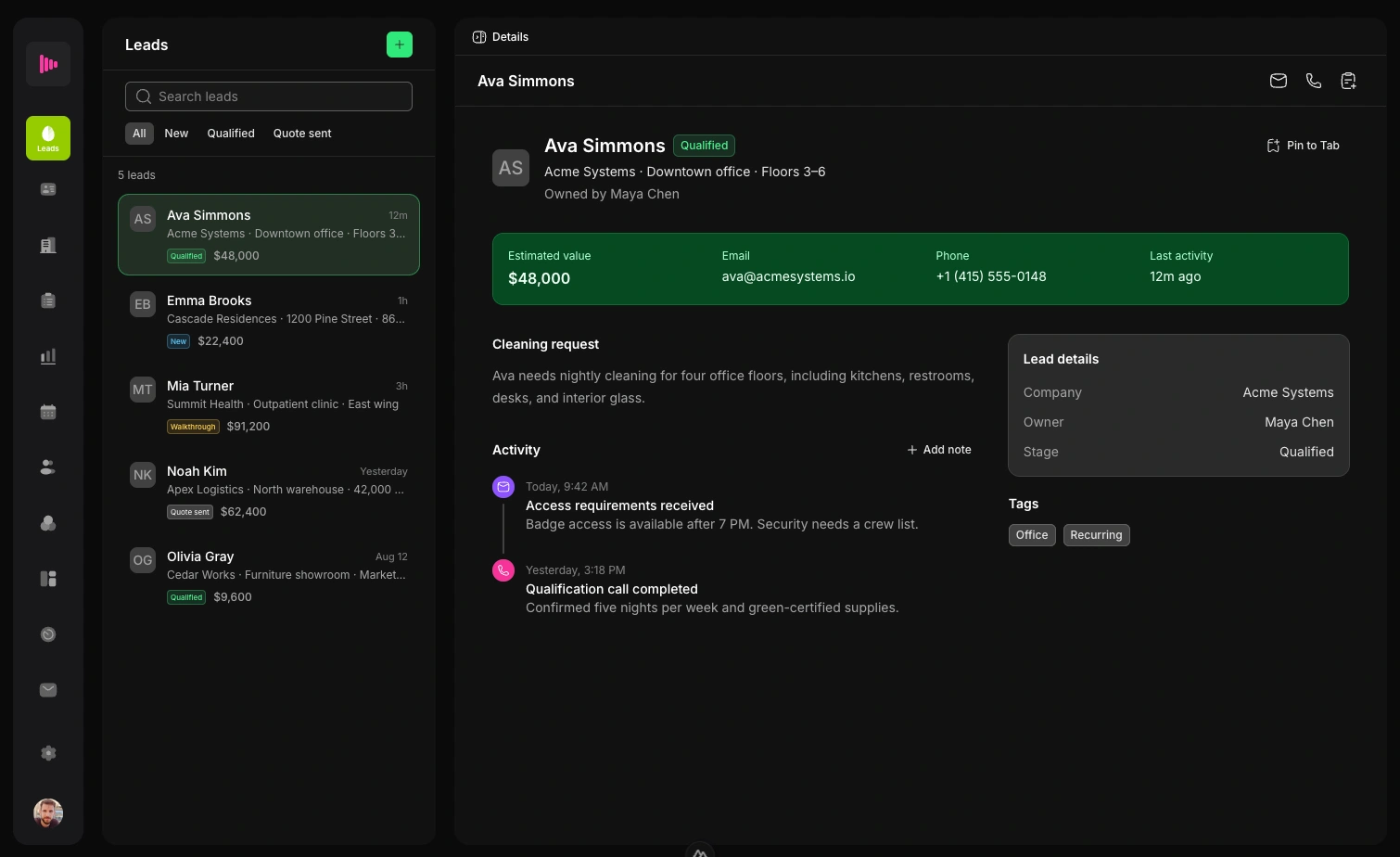Click the green add lead plus button
This screenshot has width=1400, height=857.
point(400,45)
